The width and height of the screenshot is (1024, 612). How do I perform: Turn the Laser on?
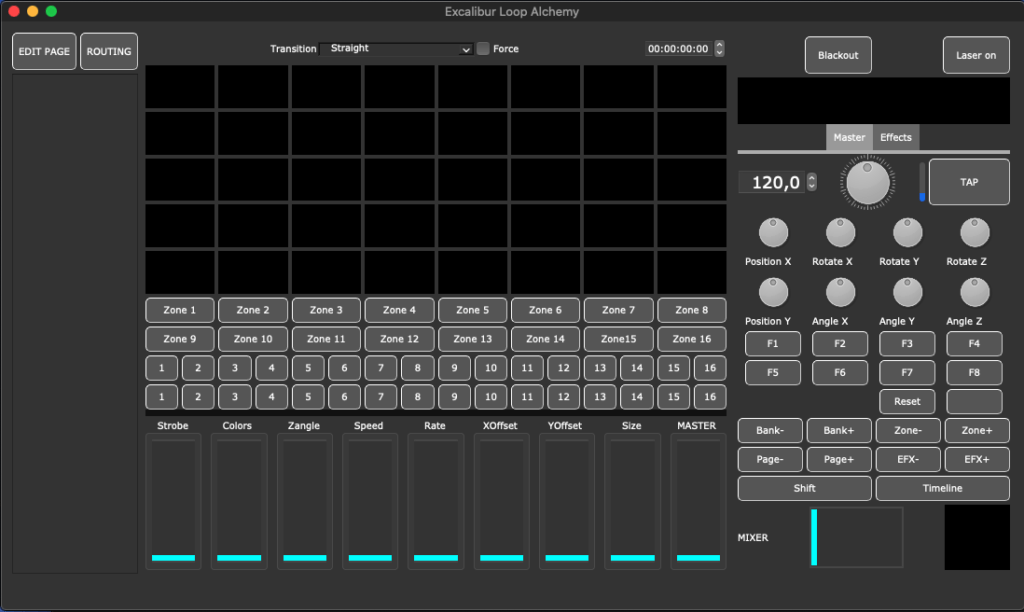click(x=976, y=55)
